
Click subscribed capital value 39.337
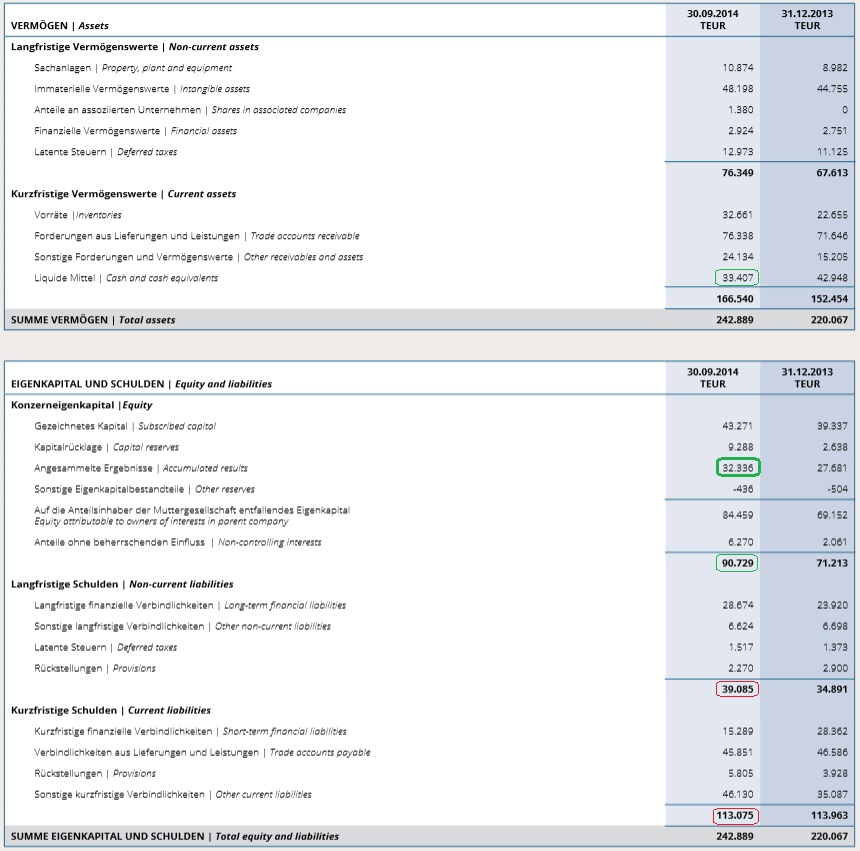[x=832, y=426]
